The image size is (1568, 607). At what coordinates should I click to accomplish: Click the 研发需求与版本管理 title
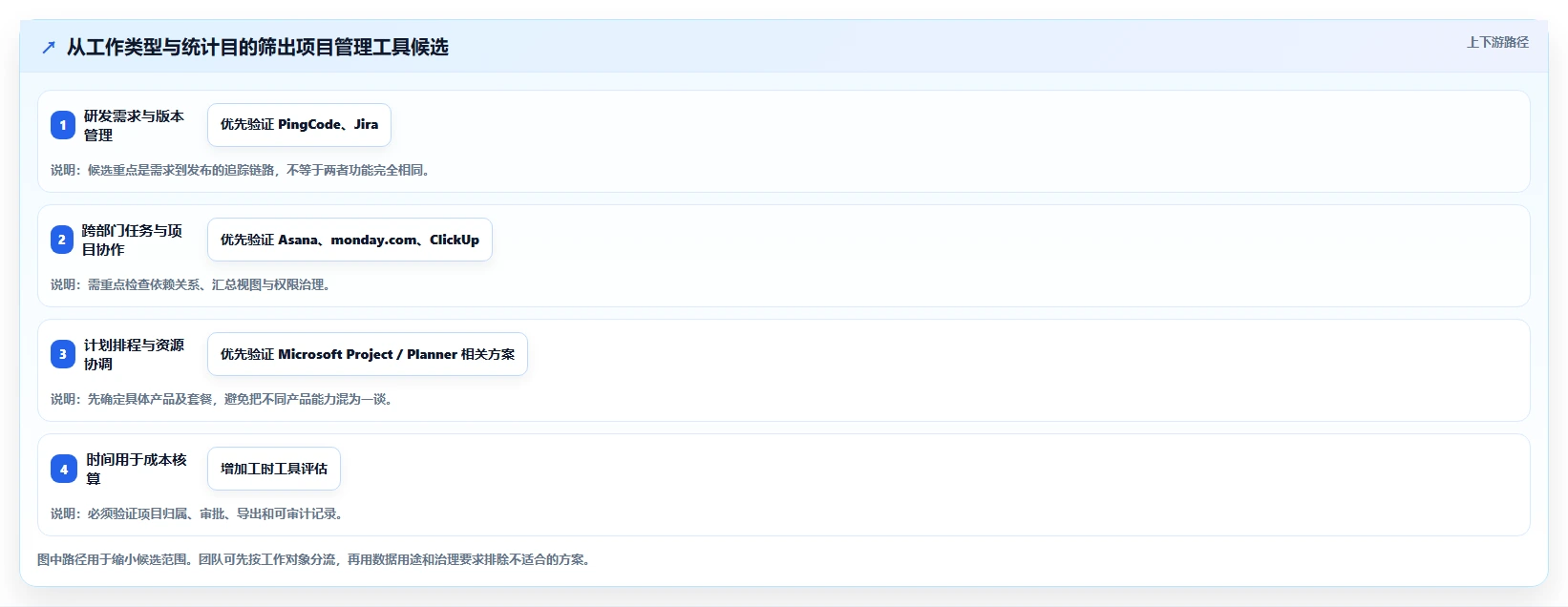click(134, 125)
